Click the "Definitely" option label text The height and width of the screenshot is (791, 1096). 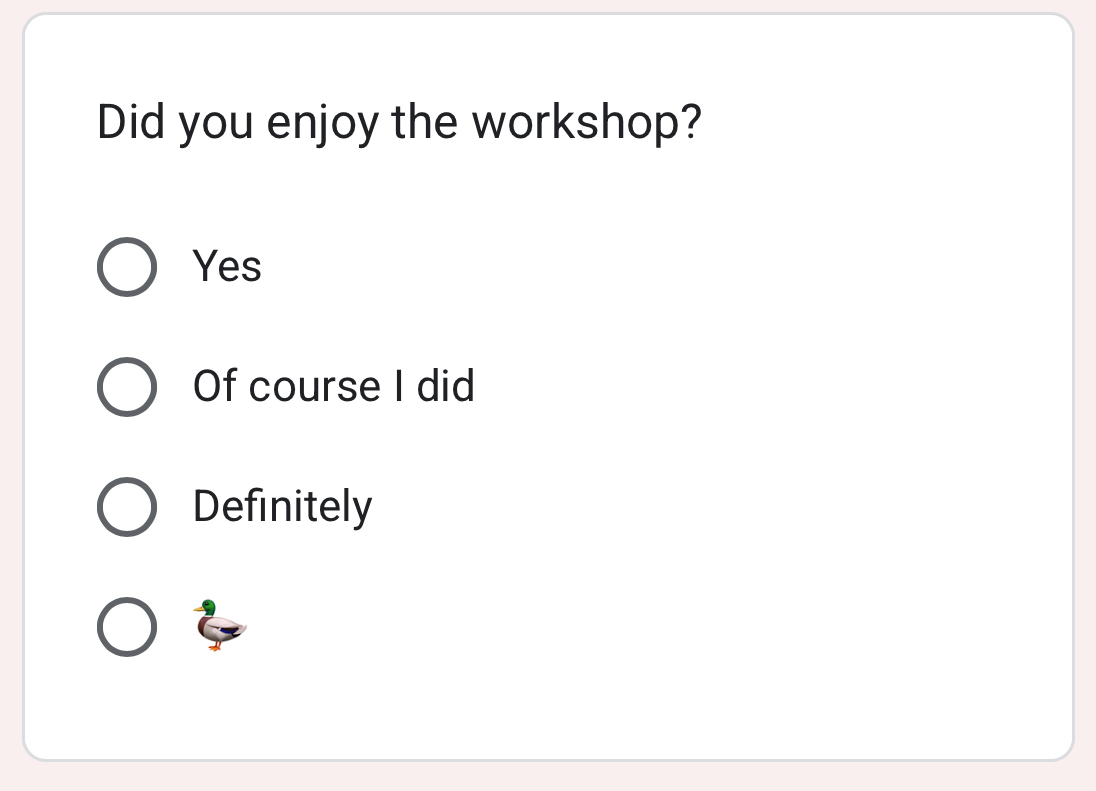pyautogui.click(x=282, y=506)
